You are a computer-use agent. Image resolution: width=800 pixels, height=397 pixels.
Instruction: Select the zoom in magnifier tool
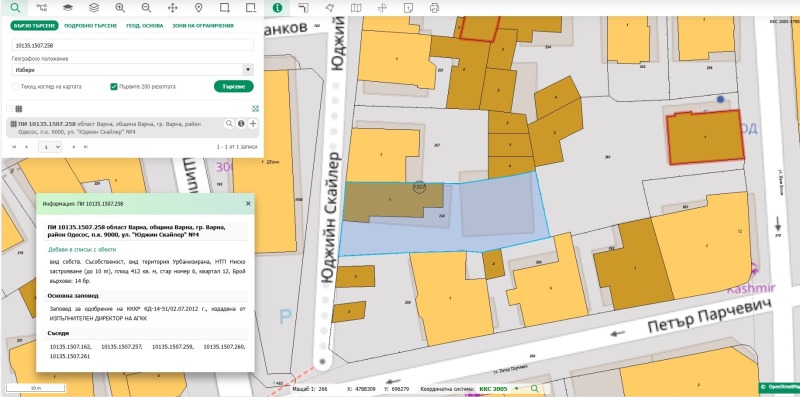coord(120,8)
